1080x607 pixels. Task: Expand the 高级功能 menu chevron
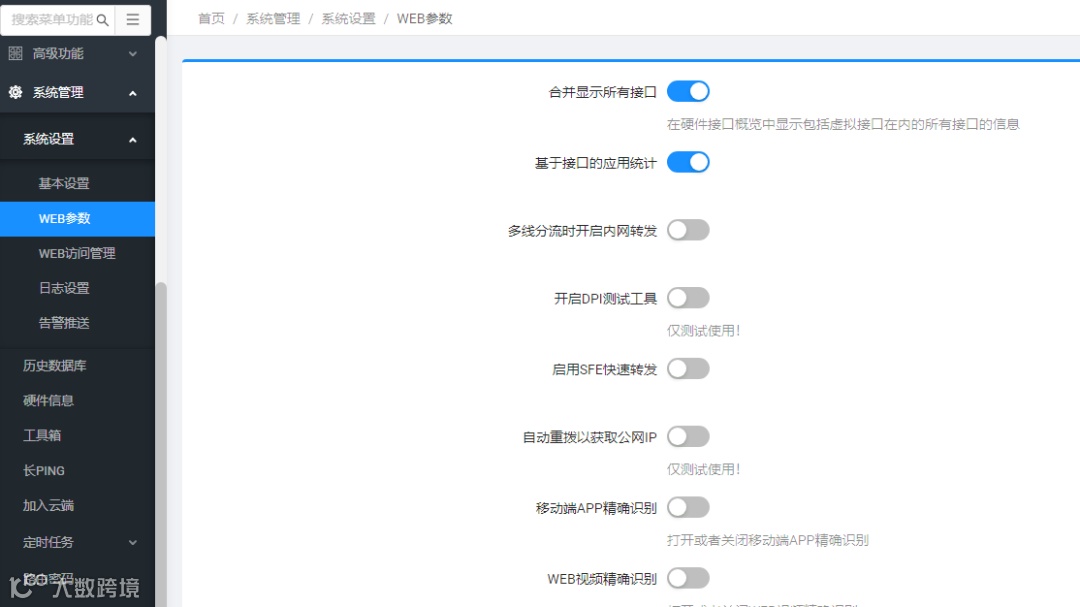click(x=133, y=54)
